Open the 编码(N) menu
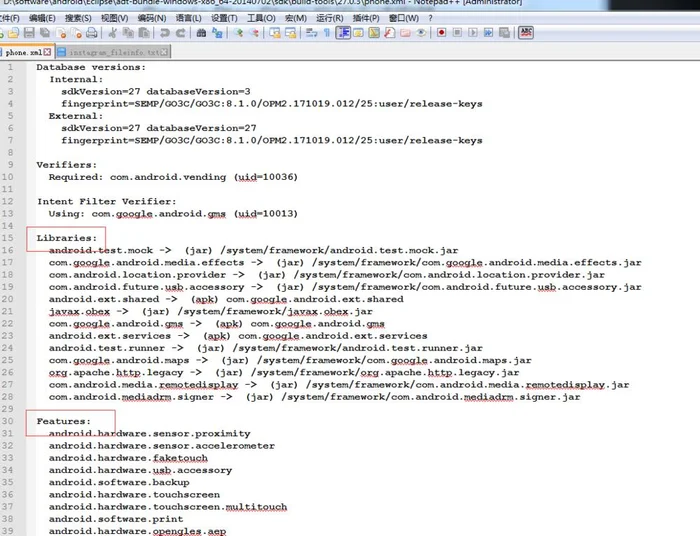700x536 pixels. [x=152, y=18]
